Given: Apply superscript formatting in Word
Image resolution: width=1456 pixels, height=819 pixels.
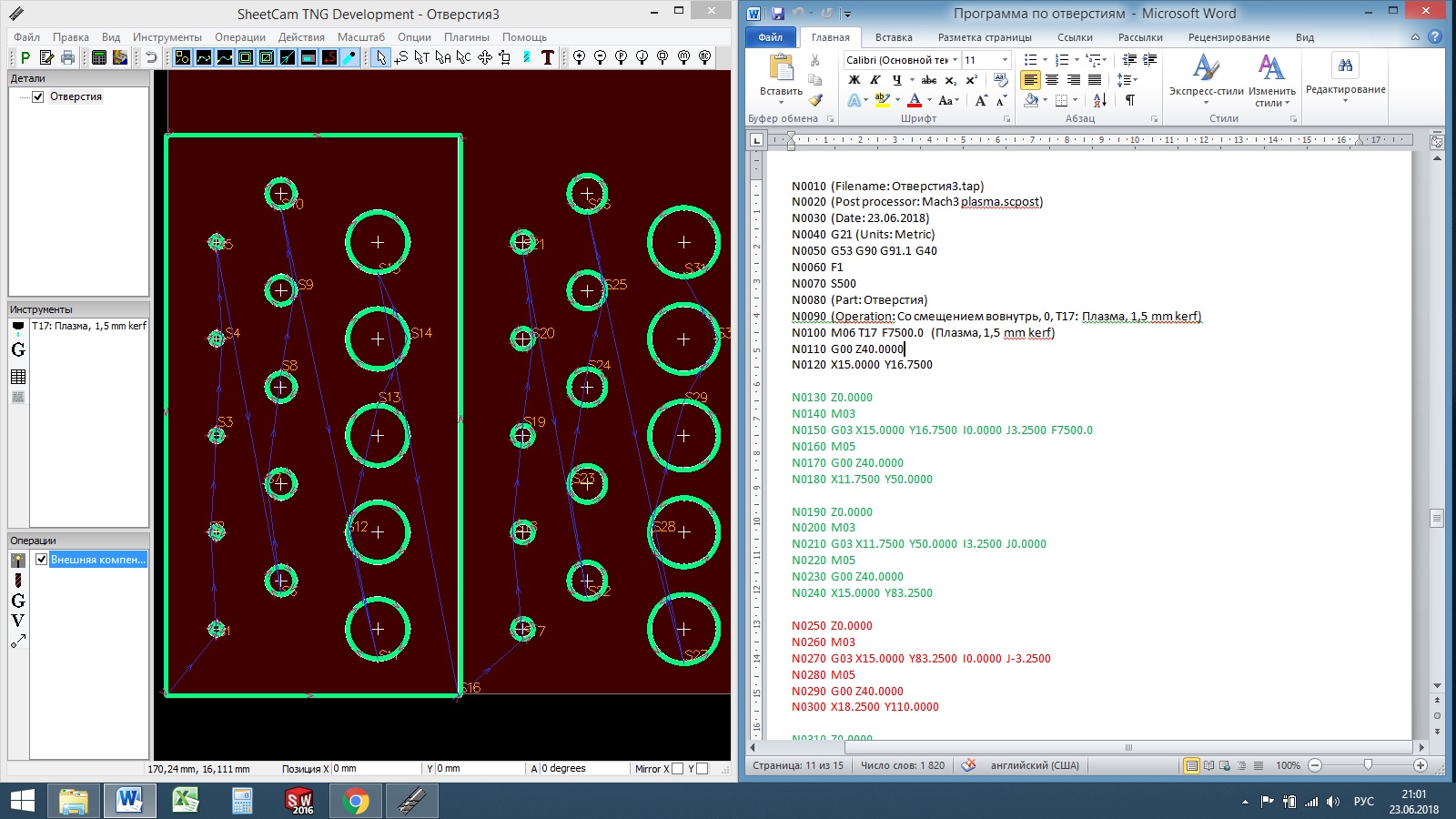Looking at the screenshot, I should (971, 80).
